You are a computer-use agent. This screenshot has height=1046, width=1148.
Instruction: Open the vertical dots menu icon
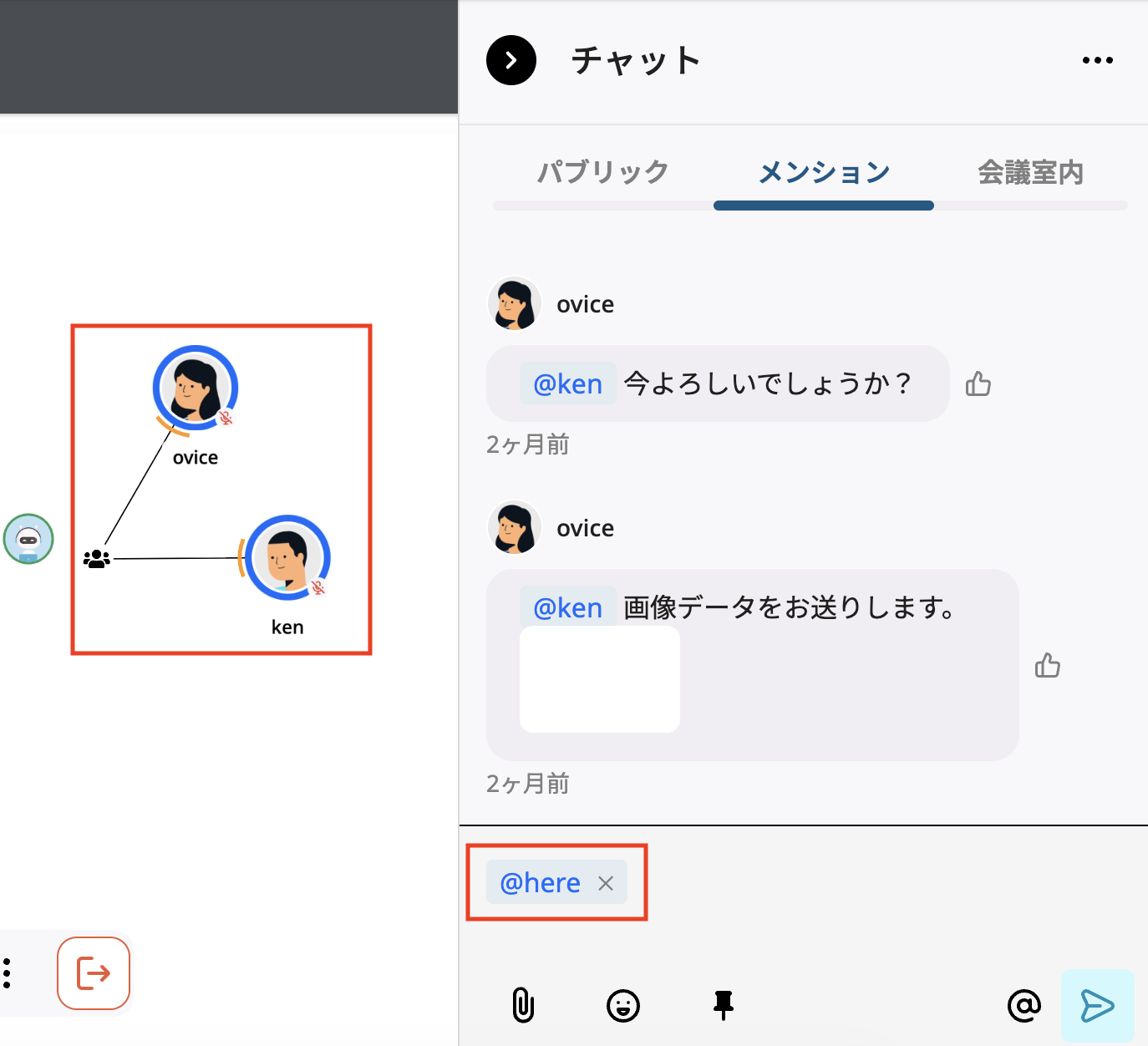tap(8, 972)
